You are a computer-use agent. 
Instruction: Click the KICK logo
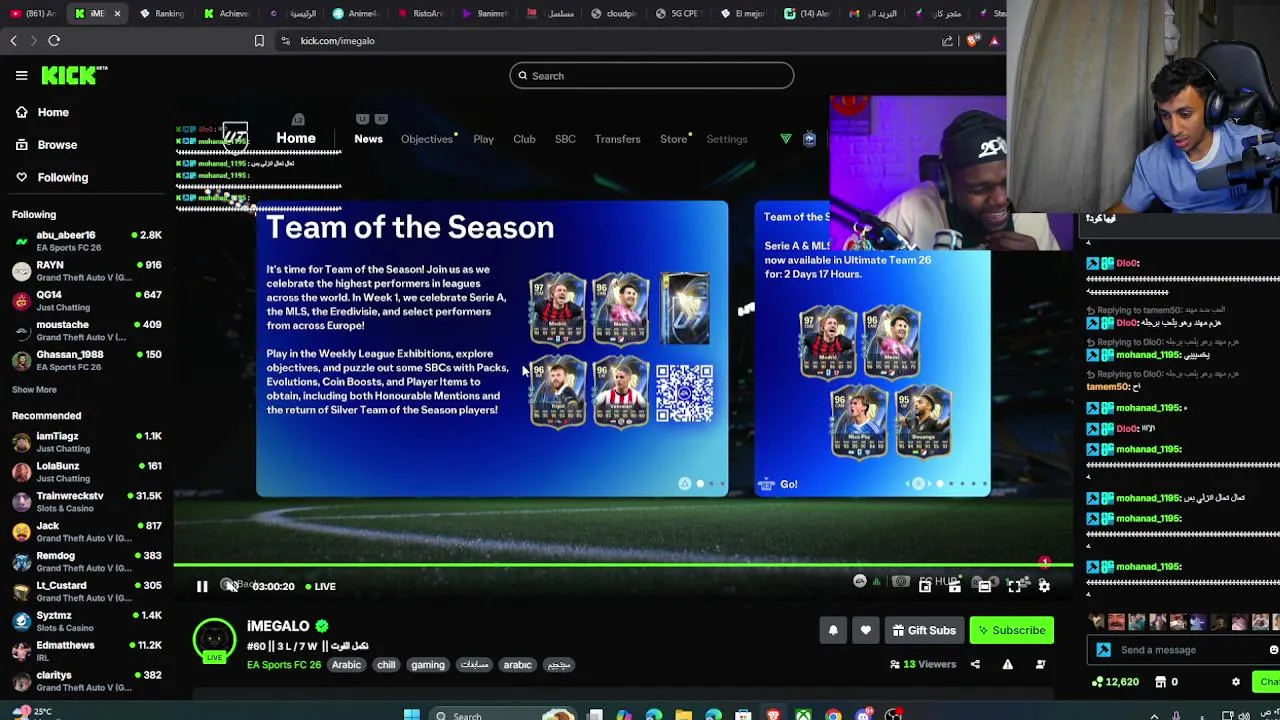(74, 75)
